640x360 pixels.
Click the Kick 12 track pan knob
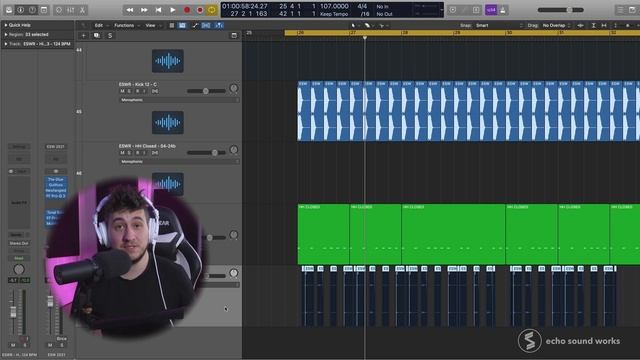tap(234, 89)
